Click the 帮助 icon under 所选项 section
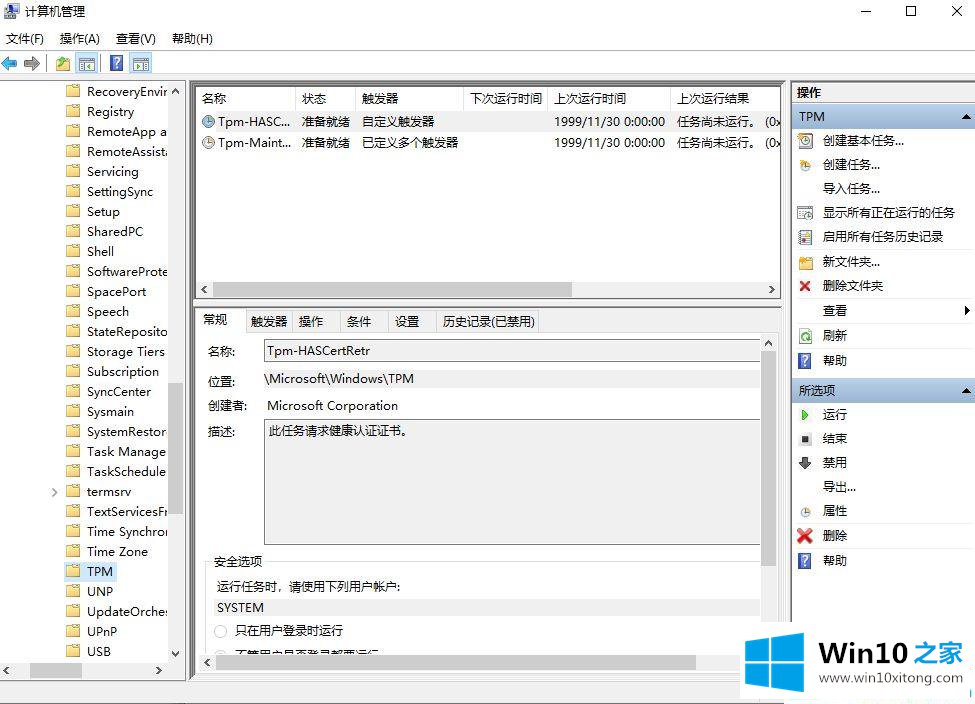 (805, 561)
